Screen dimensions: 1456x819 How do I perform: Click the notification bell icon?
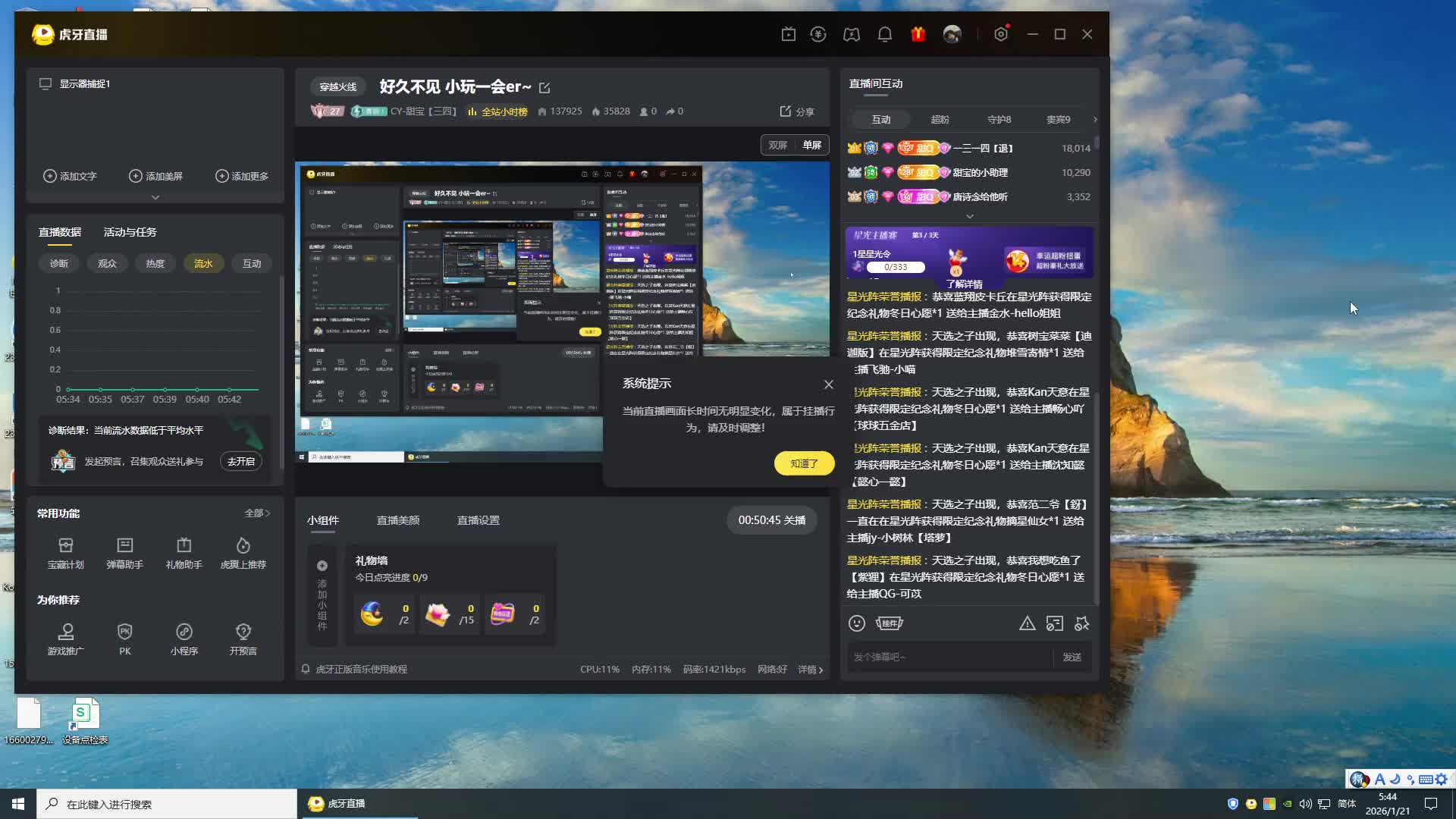click(884, 34)
